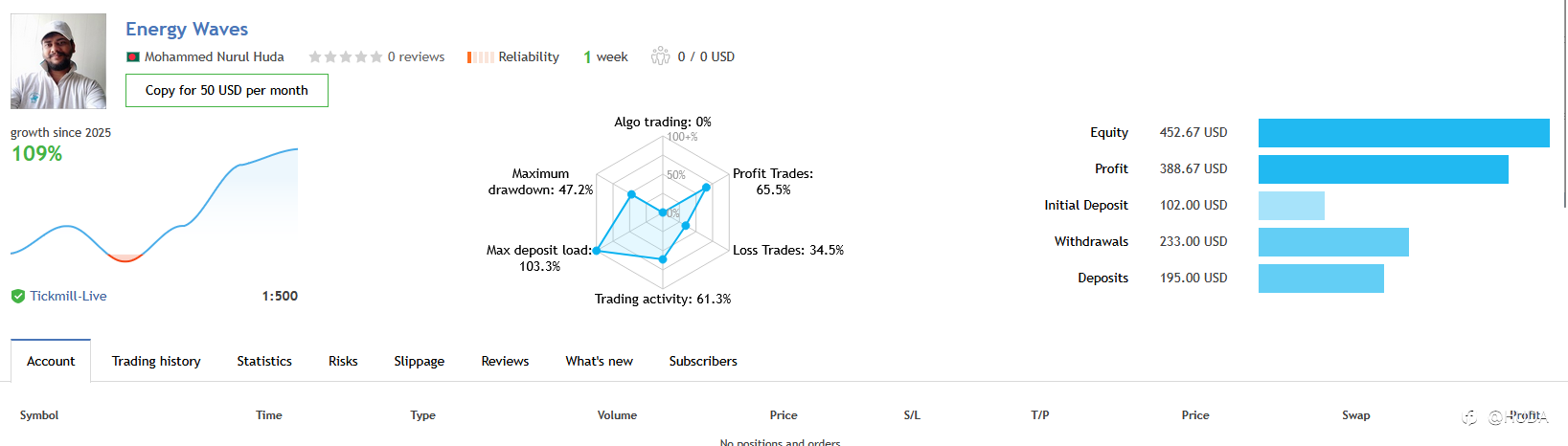
Task: Open Mohammed Nurul Huda's profile link
Action: point(215,57)
